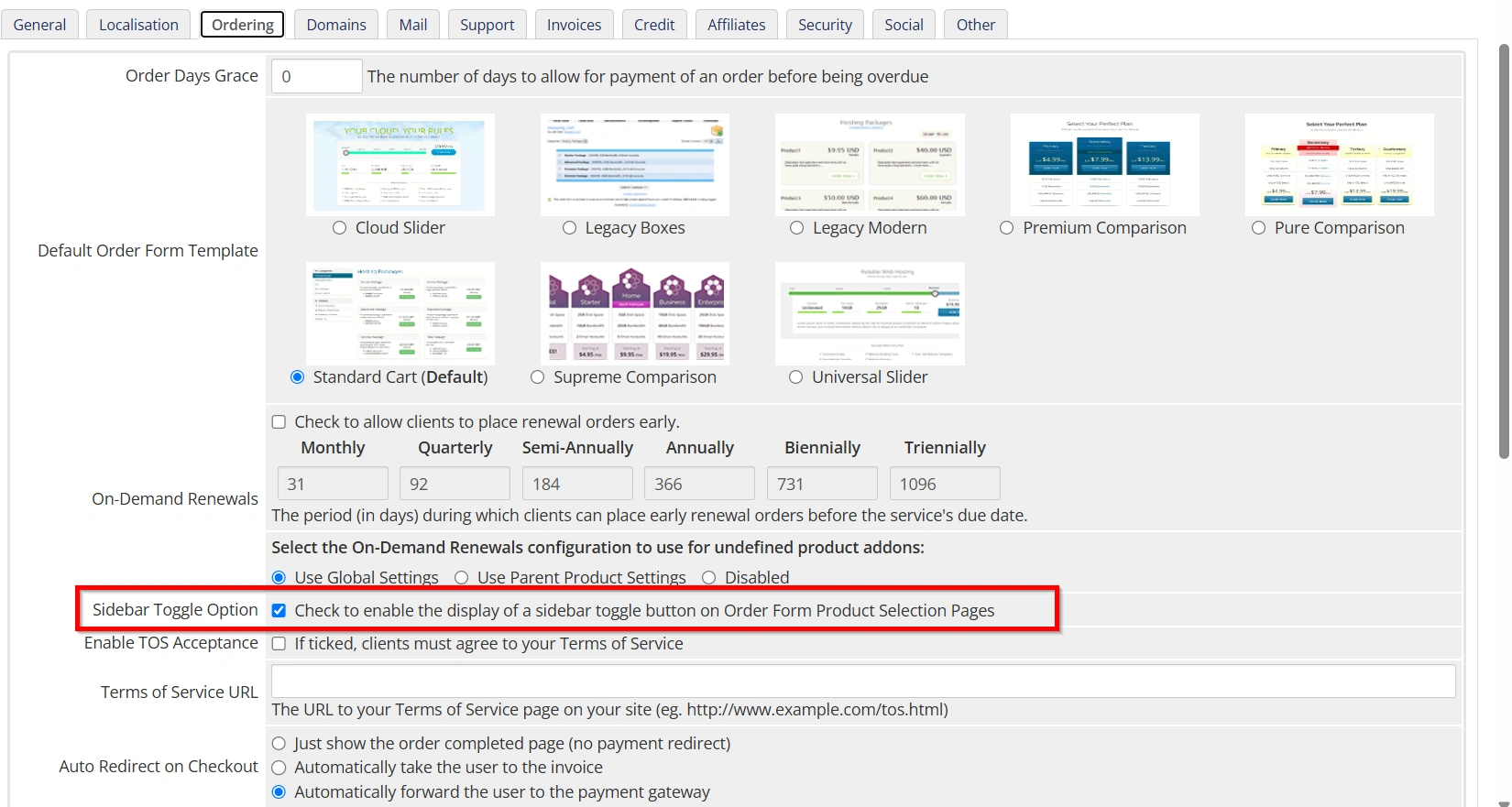The height and width of the screenshot is (807, 1512).
Task: Toggle the Sidebar Toggle Option checkbox
Action: (279, 611)
